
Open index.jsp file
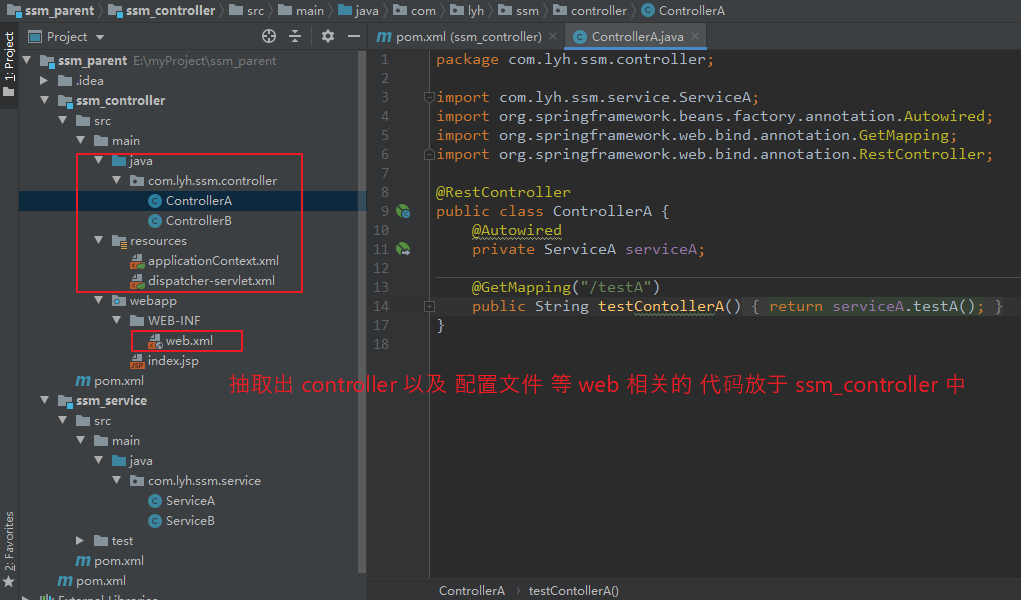coord(173,361)
